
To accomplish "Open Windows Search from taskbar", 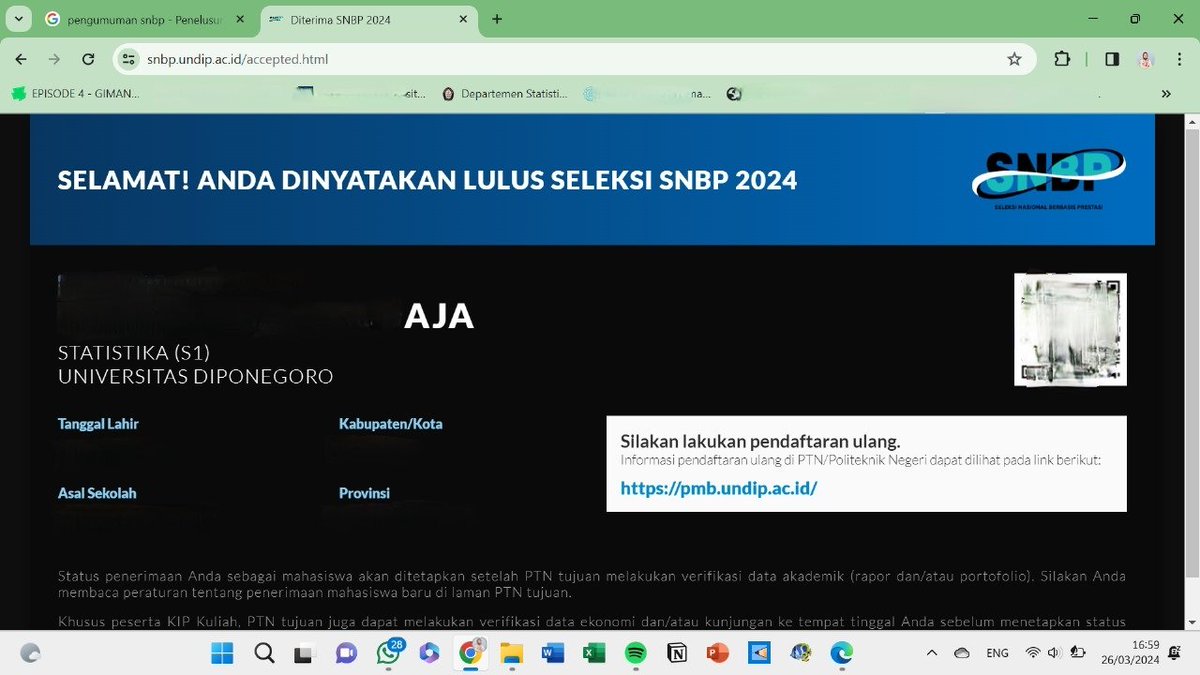I will pyautogui.click(x=263, y=653).
